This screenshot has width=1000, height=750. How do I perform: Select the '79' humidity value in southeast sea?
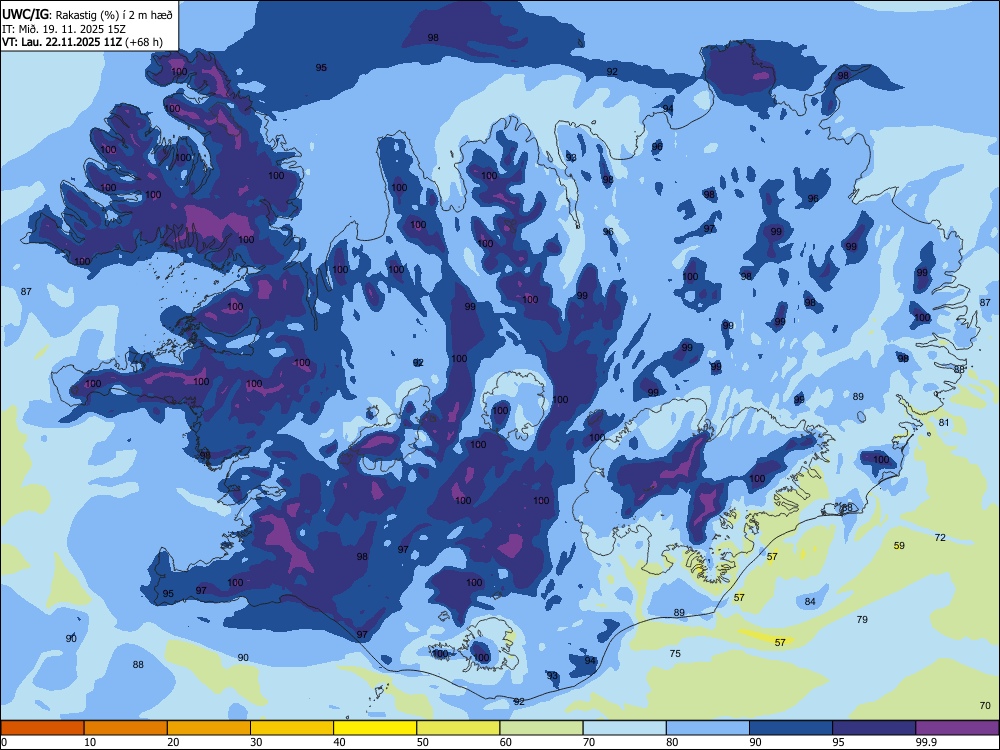coord(862,619)
